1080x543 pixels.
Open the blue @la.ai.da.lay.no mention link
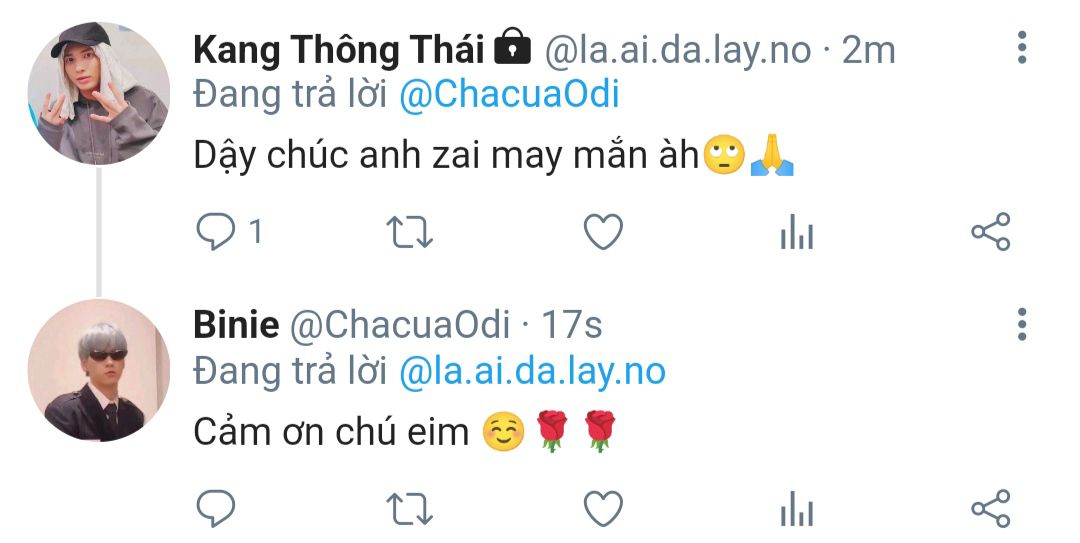point(532,371)
